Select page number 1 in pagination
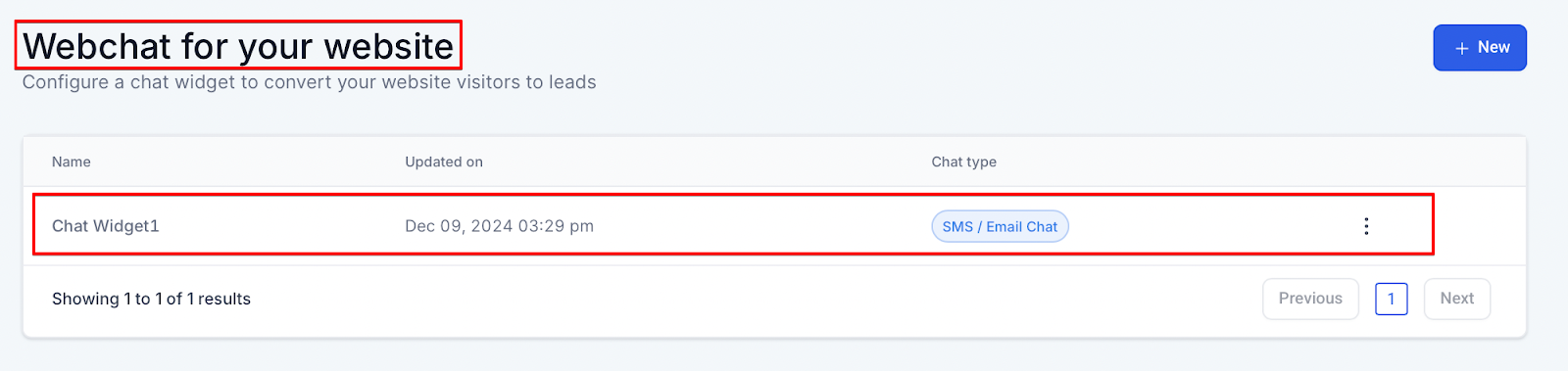1568x371 pixels. (1391, 299)
